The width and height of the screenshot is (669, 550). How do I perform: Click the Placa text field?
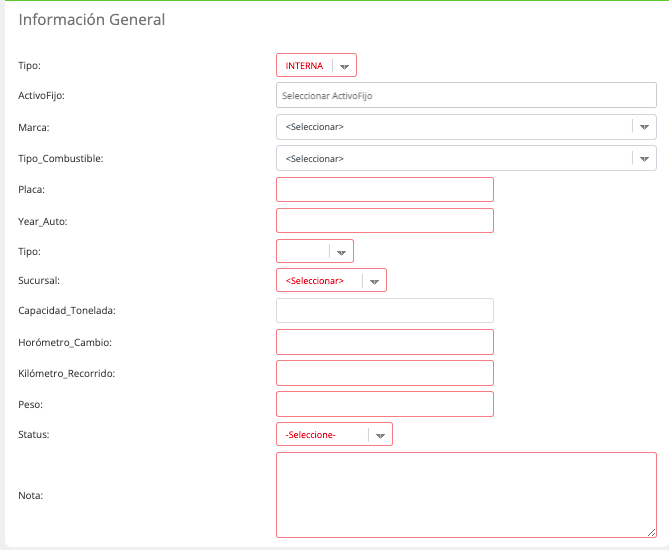(385, 189)
